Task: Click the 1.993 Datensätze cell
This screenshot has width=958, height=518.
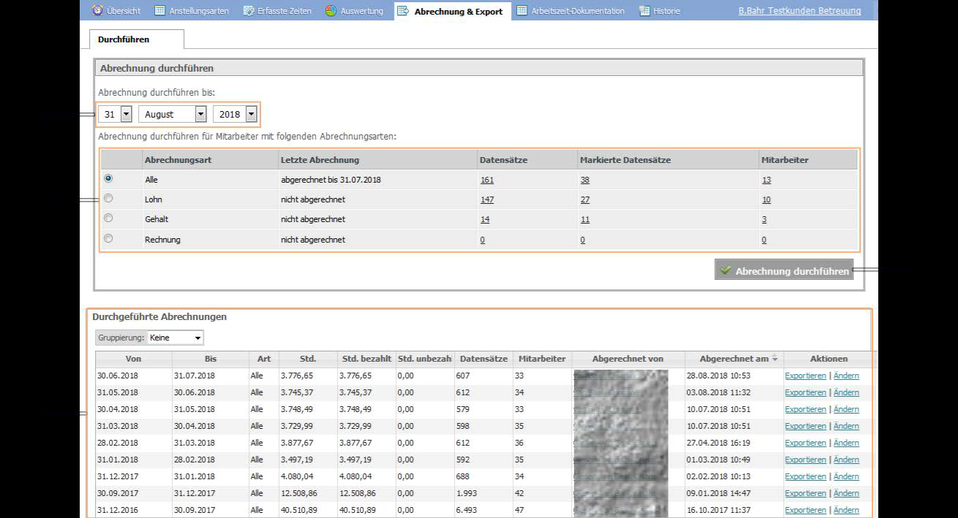Action: 466,494
